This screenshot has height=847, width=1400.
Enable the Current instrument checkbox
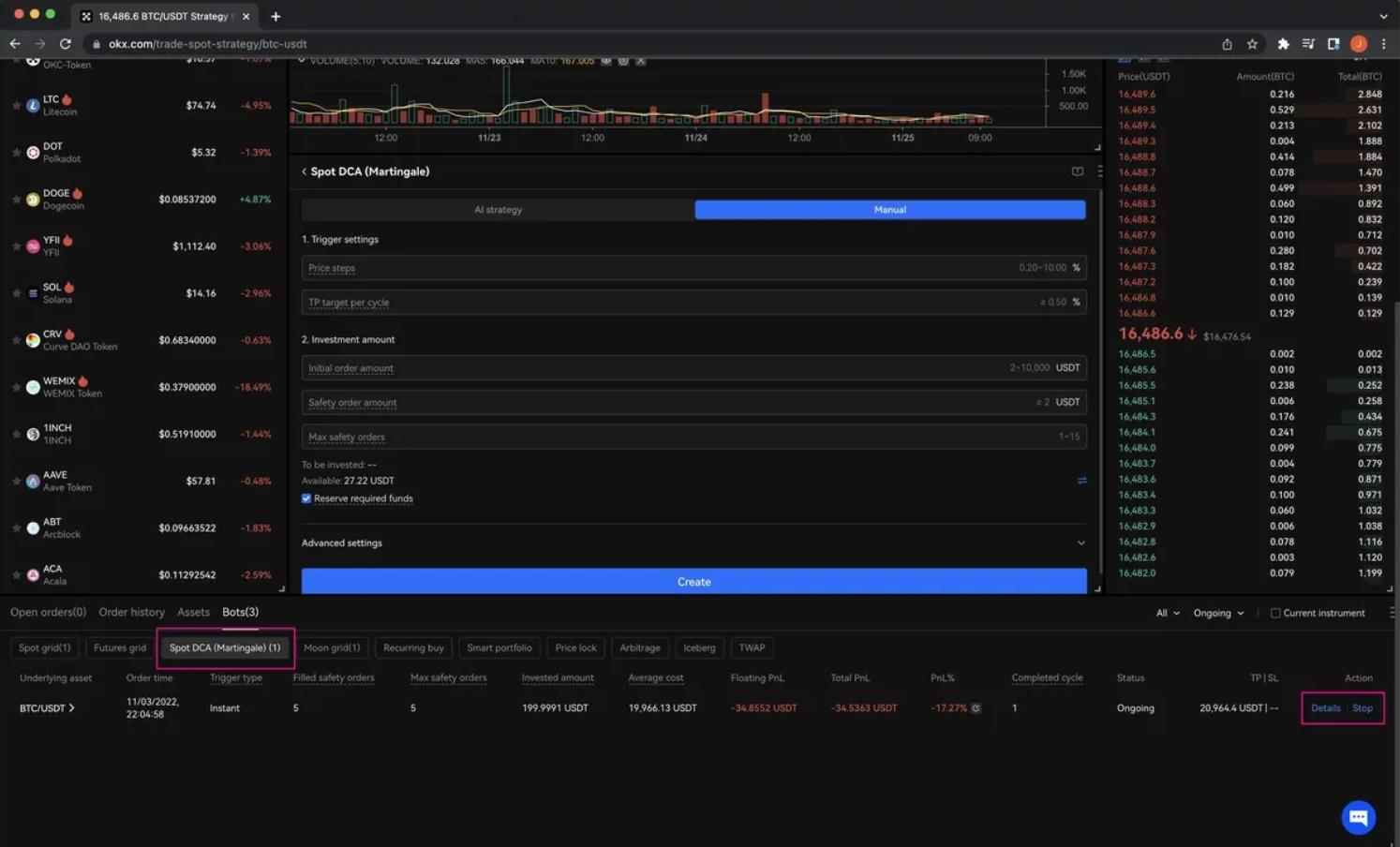pyautogui.click(x=1274, y=613)
